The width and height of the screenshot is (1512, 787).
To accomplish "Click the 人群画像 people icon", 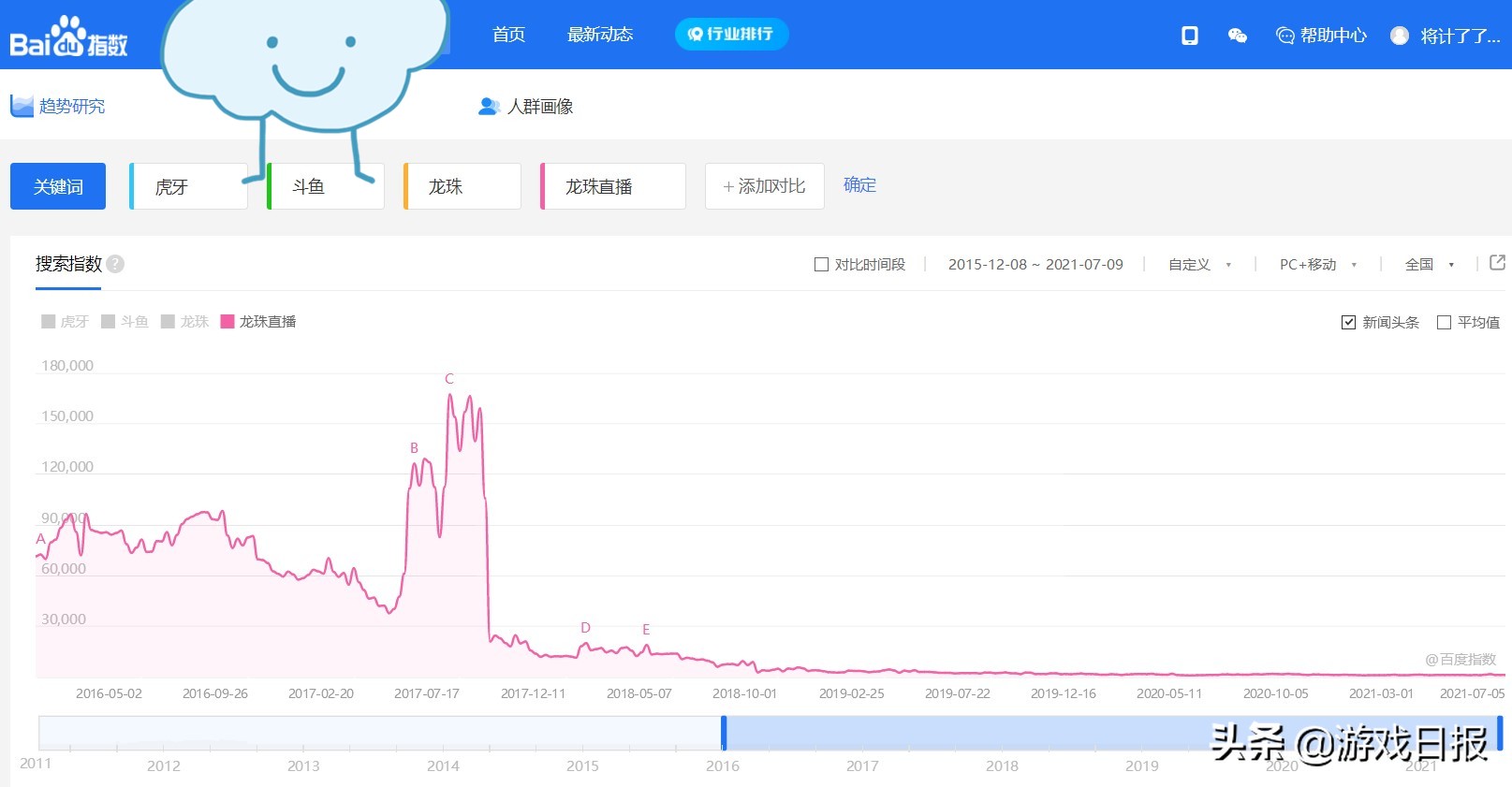I will (489, 107).
